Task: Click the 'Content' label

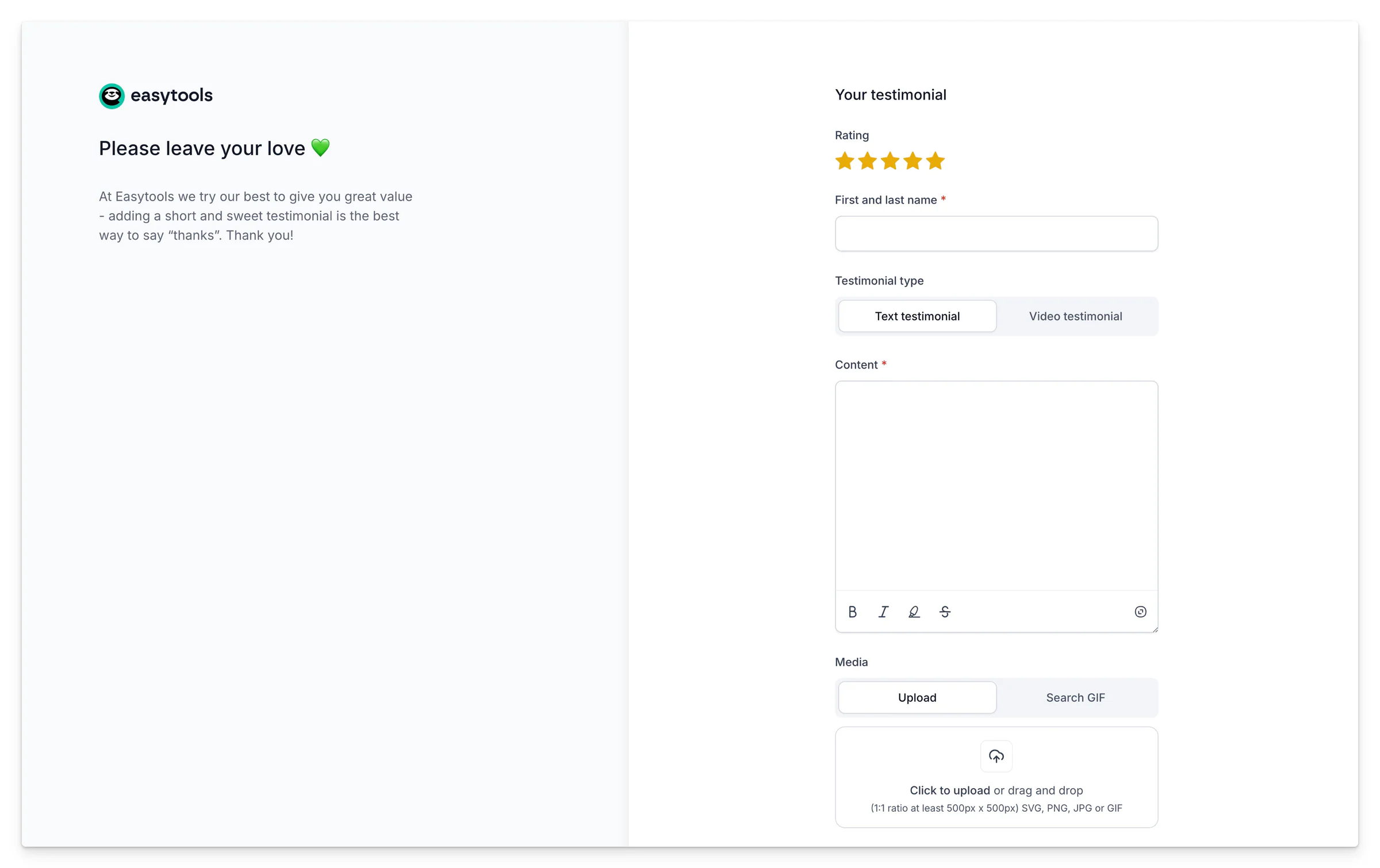Action: pyautogui.click(x=856, y=364)
